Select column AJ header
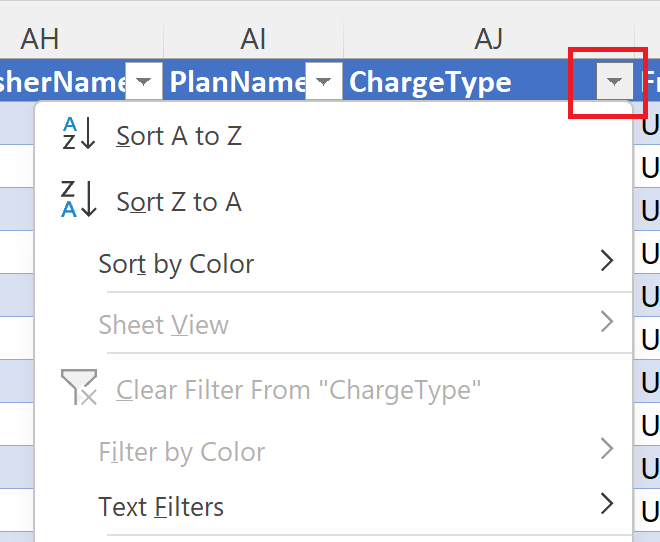The width and height of the screenshot is (660, 542). pos(488,38)
